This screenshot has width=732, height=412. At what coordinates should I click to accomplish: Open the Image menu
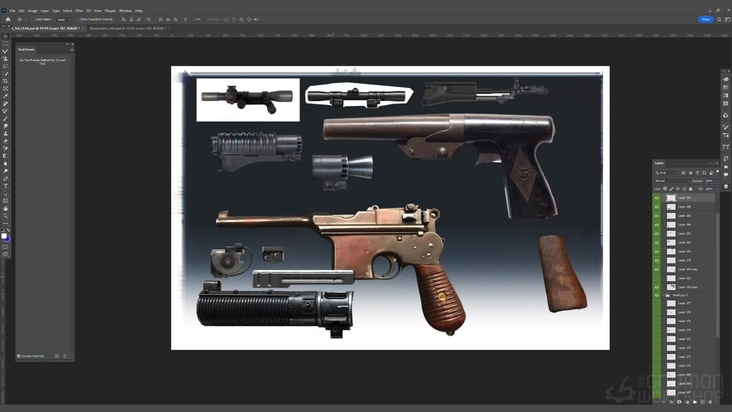[32, 10]
